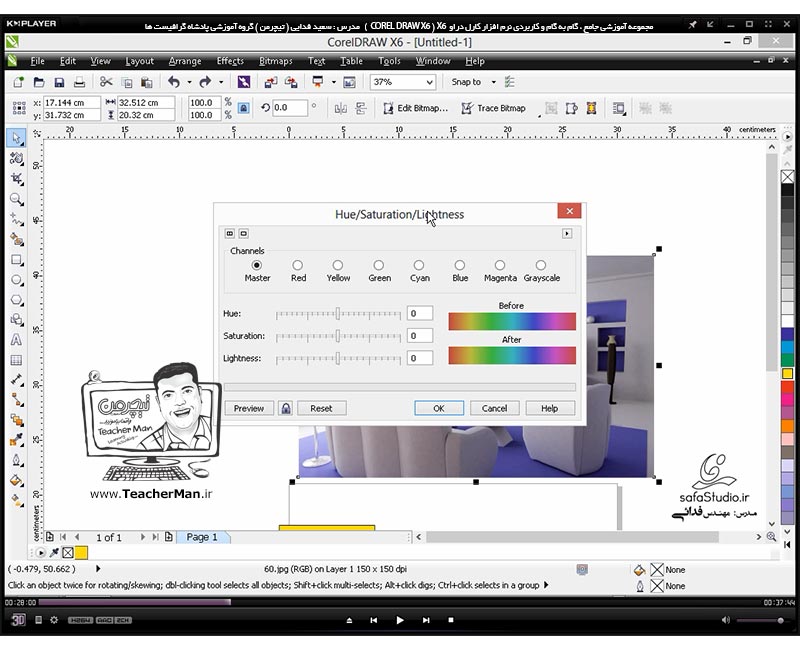Open the File menu
This screenshot has height=650, width=800.
coord(37,61)
